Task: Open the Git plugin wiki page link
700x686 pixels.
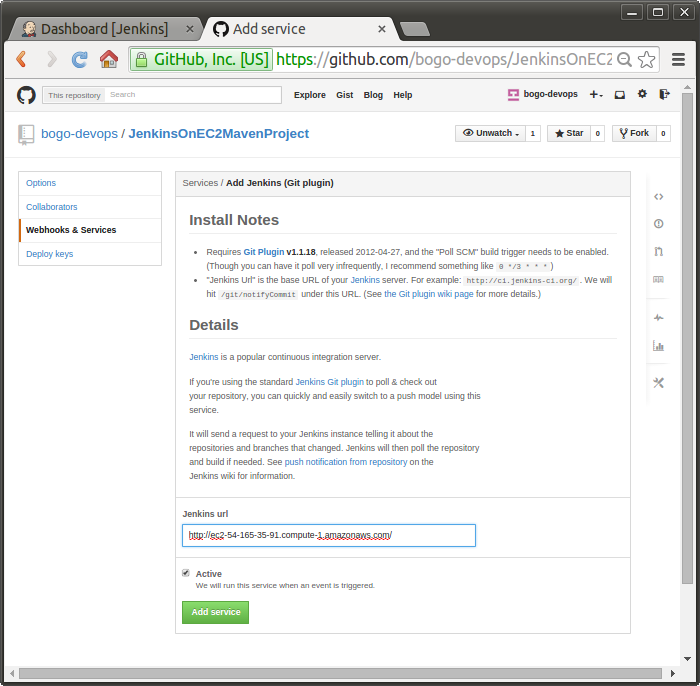Action: click(x=429, y=294)
